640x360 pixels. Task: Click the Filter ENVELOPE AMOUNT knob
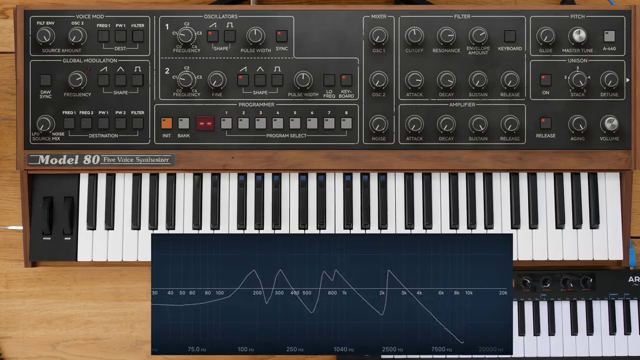click(x=478, y=36)
